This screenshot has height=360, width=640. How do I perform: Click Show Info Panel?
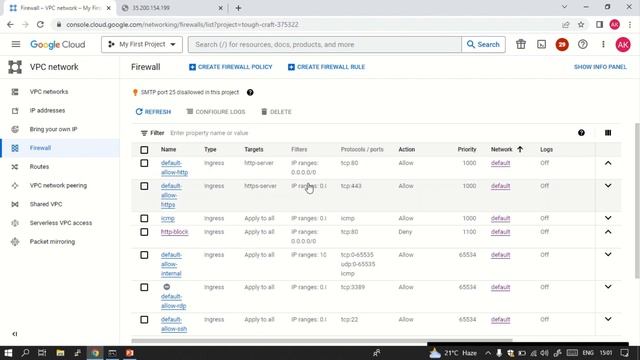click(x=600, y=67)
